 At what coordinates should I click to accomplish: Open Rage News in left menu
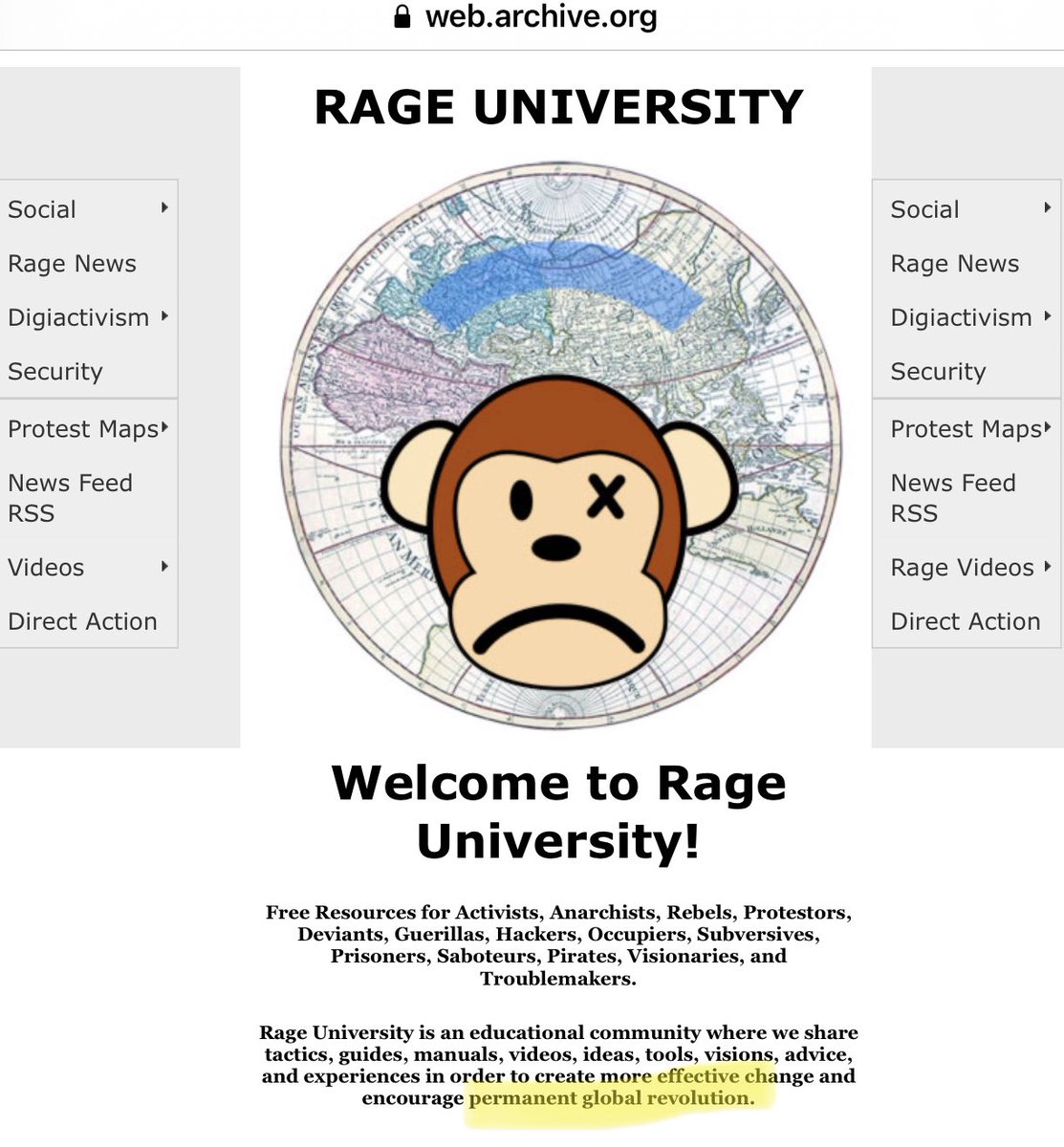point(73,264)
